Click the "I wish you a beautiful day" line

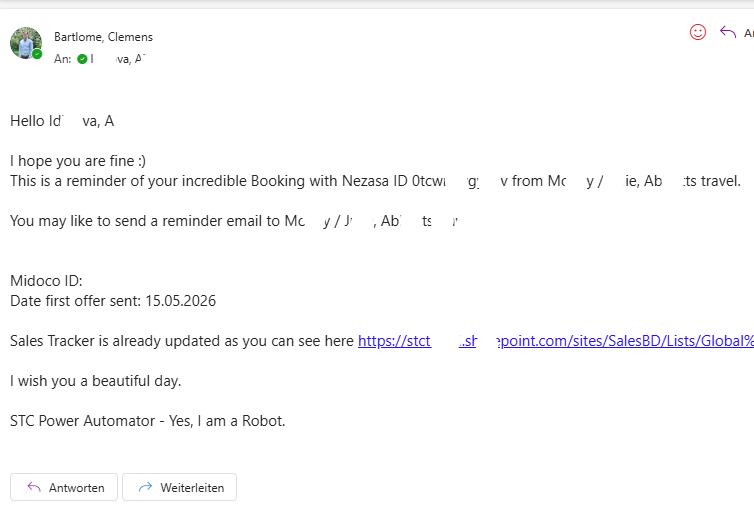[96, 381]
